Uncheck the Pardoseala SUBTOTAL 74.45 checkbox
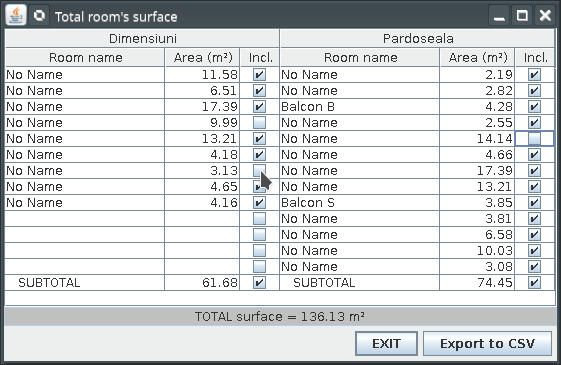 pyautogui.click(x=534, y=283)
